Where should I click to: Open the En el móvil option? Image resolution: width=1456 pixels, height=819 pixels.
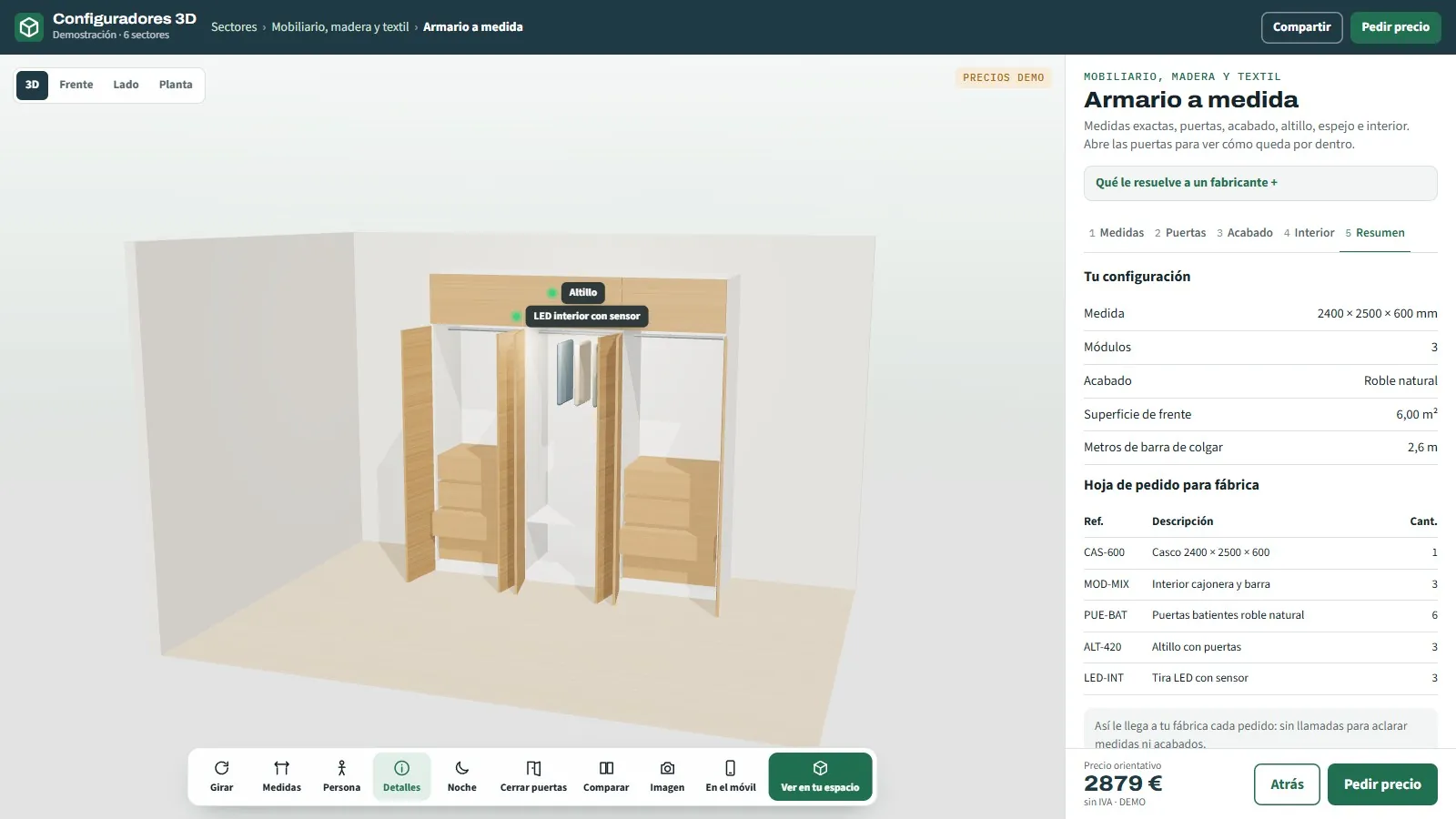[x=731, y=776]
